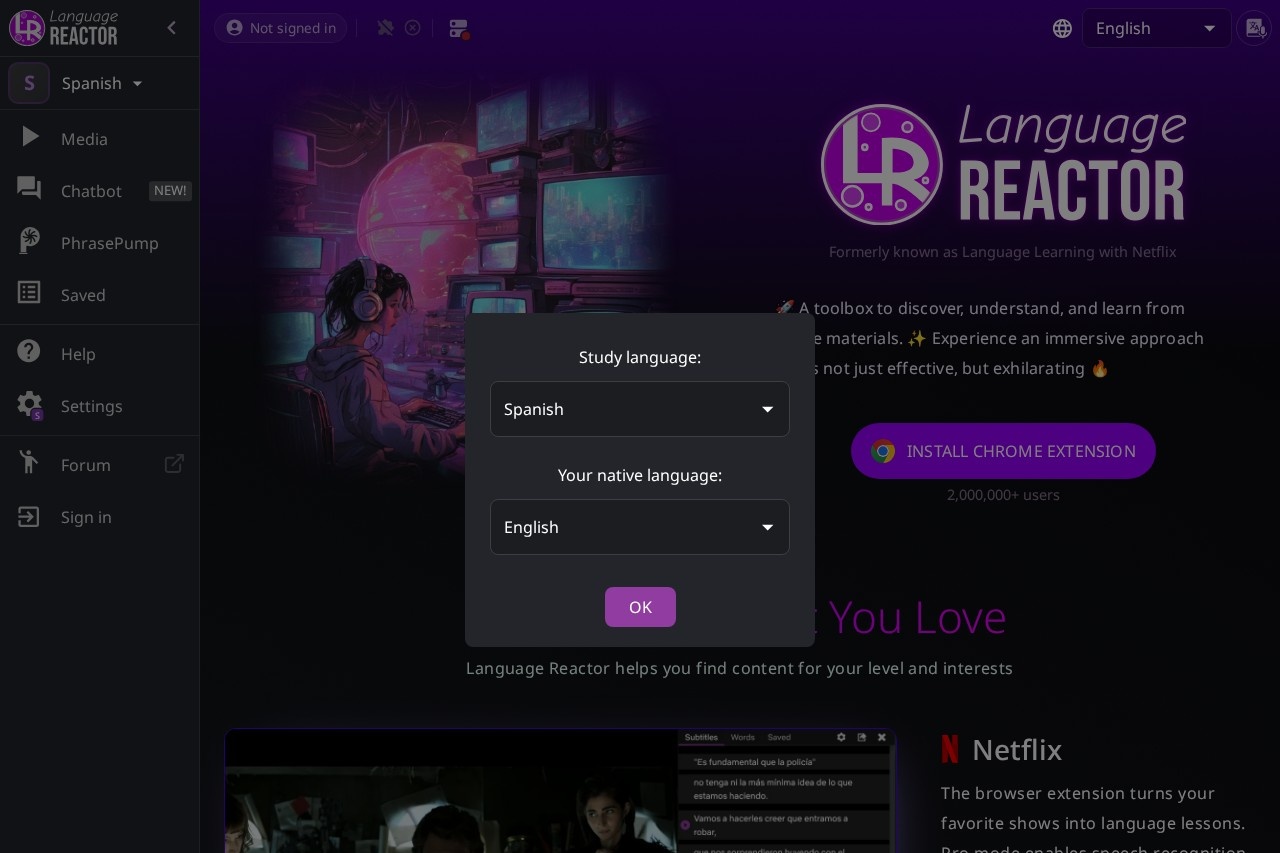Confirm language selection with OK
1280x853 pixels.
[x=640, y=607]
